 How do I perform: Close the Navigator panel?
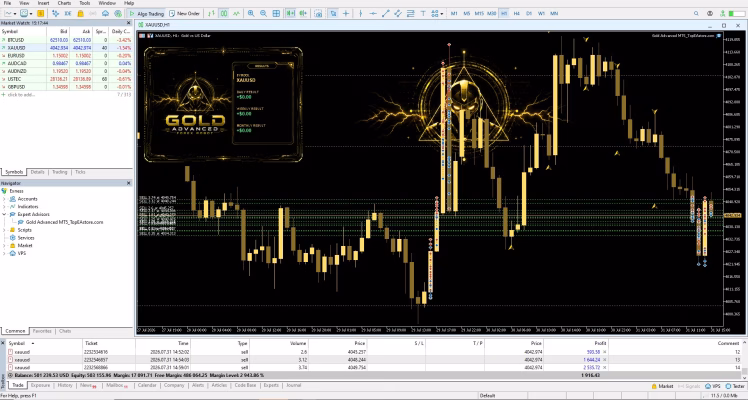pos(128,183)
